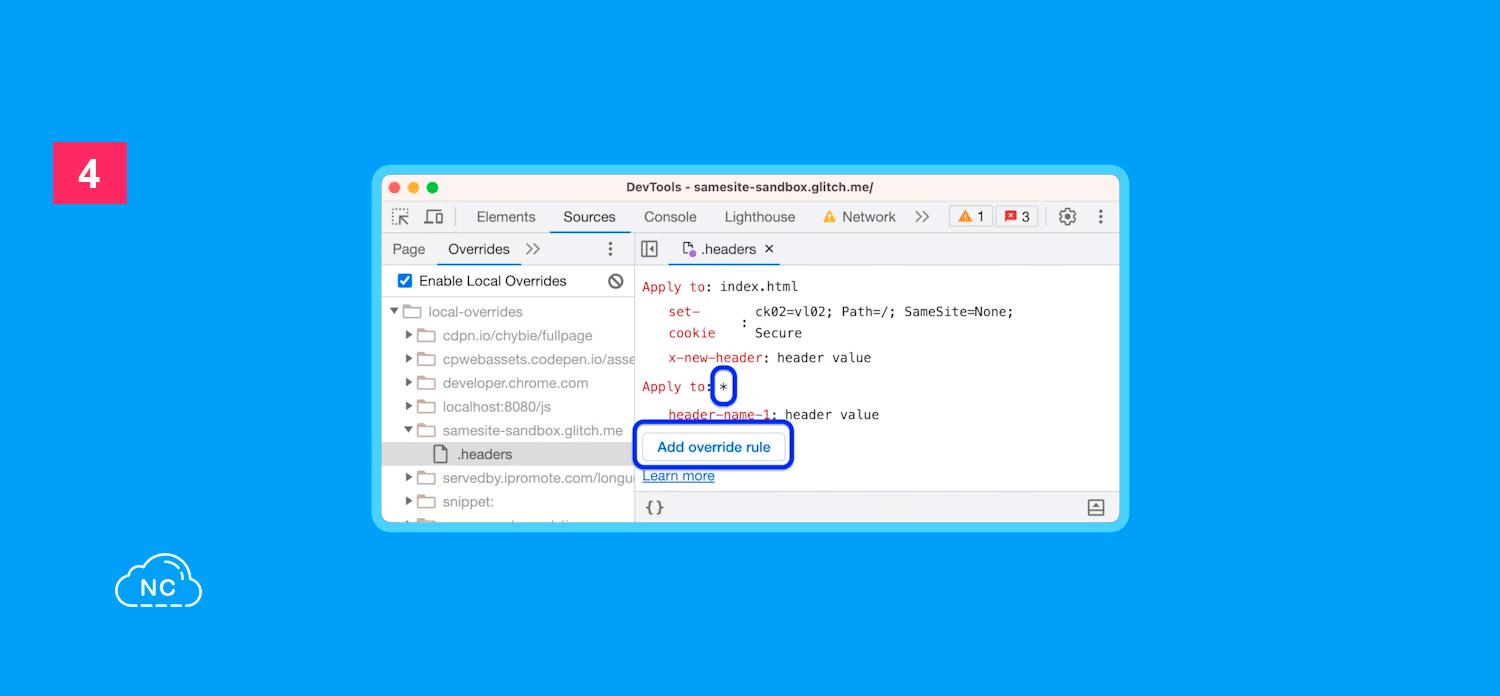Select the Sources panel tab

[x=589, y=217]
